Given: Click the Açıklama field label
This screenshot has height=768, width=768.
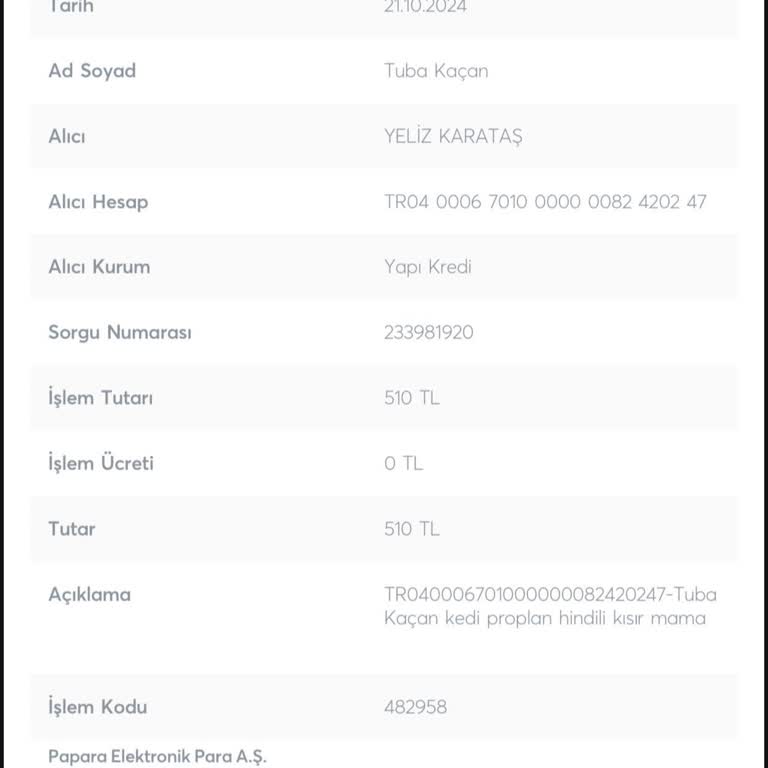Looking at the screenshot, I should tap(90, 596).
